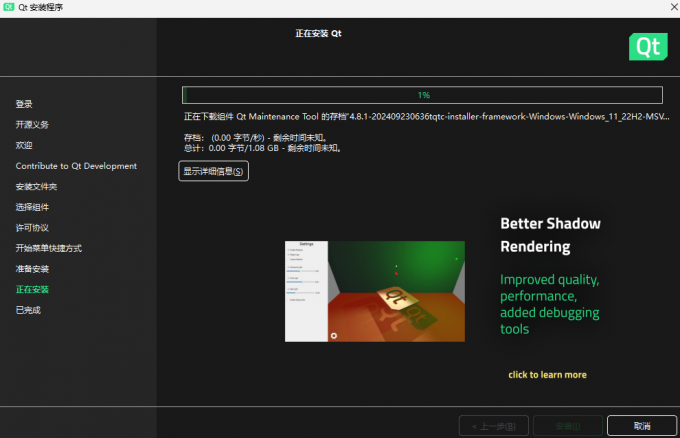Click the Better Shadow Rendering heading
680x438 pixels.
coord(550,234)
